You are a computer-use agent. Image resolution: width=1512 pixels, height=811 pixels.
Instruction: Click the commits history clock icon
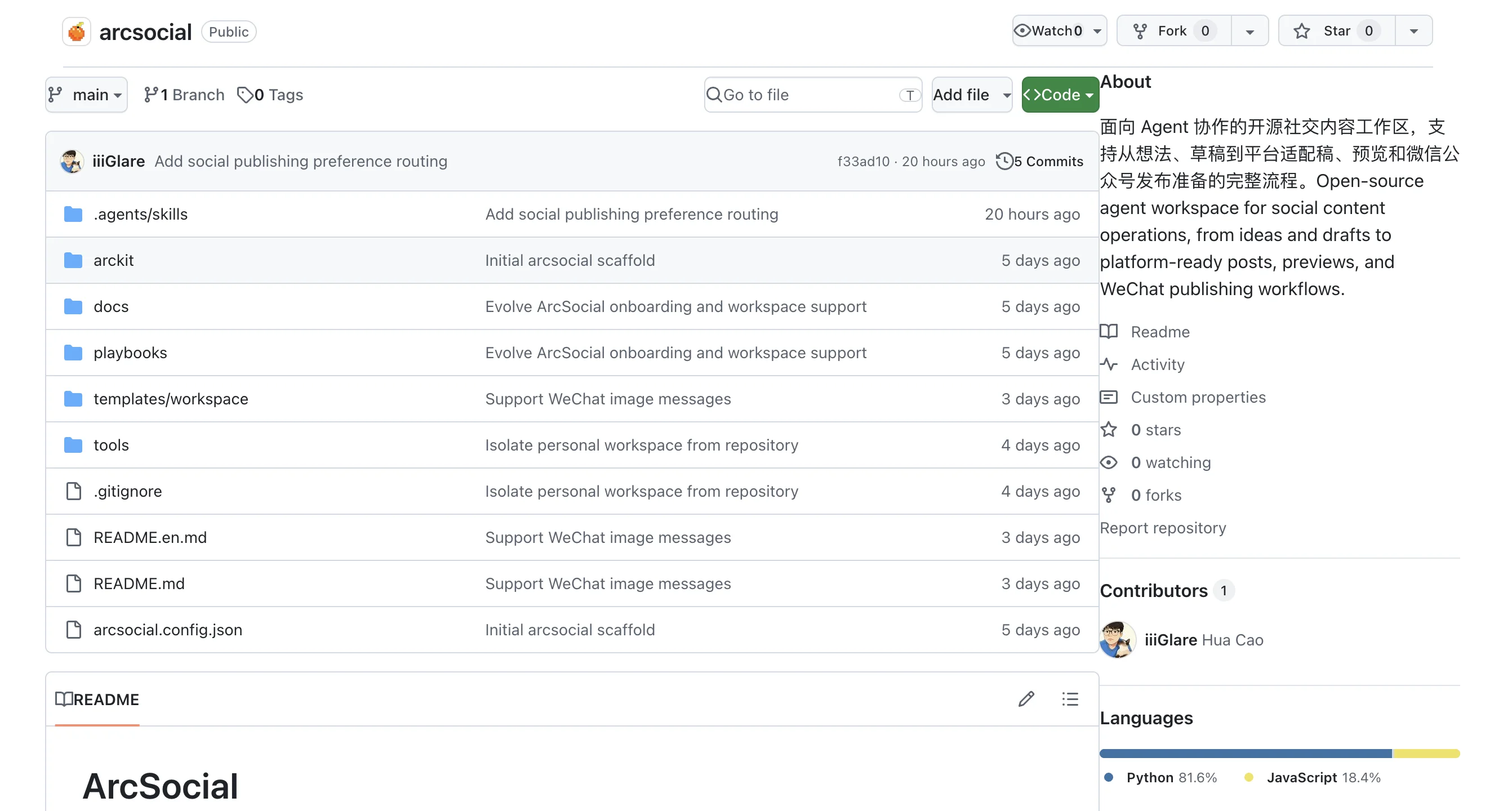(1004, 161)
